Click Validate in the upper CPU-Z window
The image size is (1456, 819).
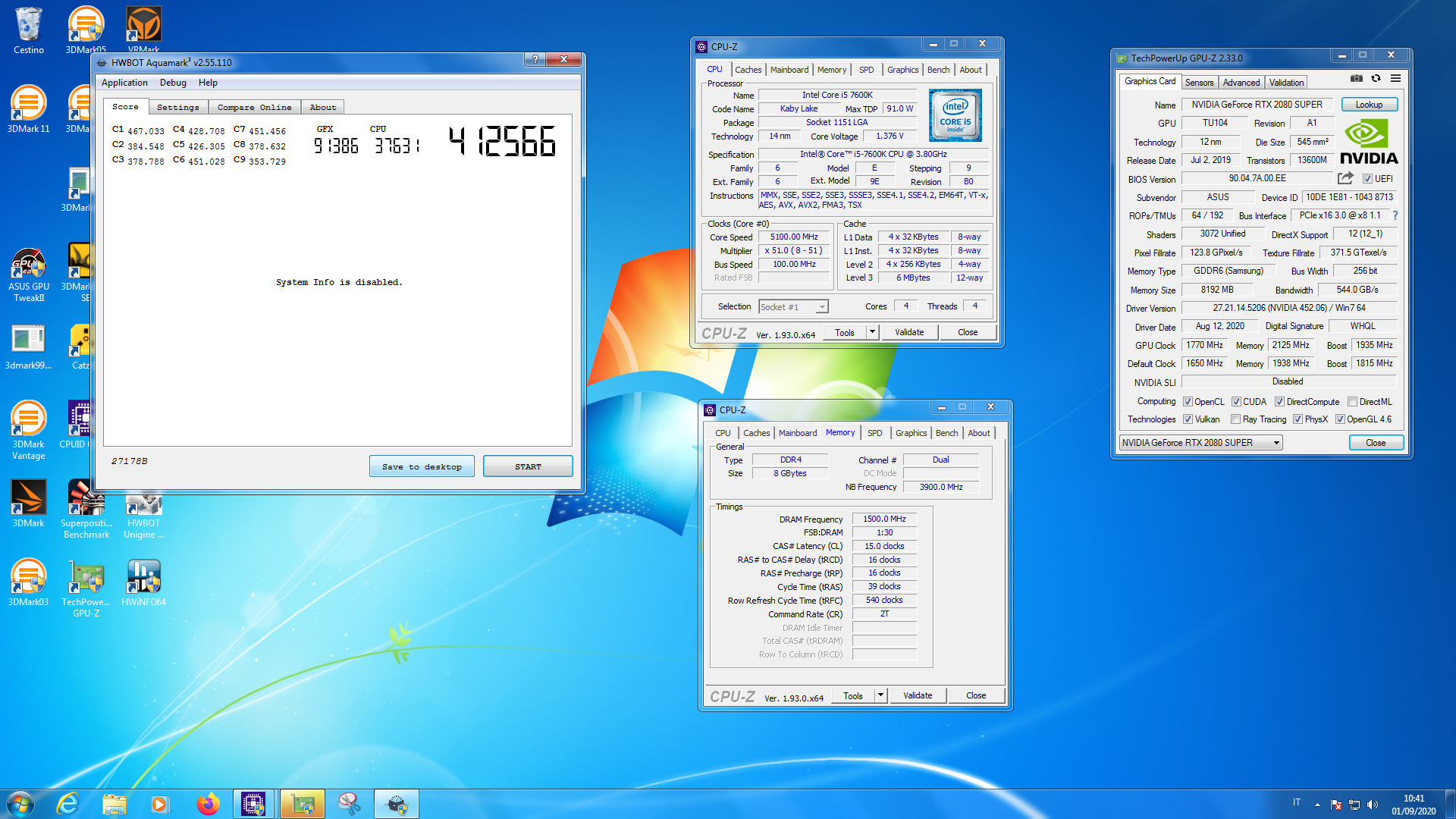pyautogui.click(x=909, y=332)
